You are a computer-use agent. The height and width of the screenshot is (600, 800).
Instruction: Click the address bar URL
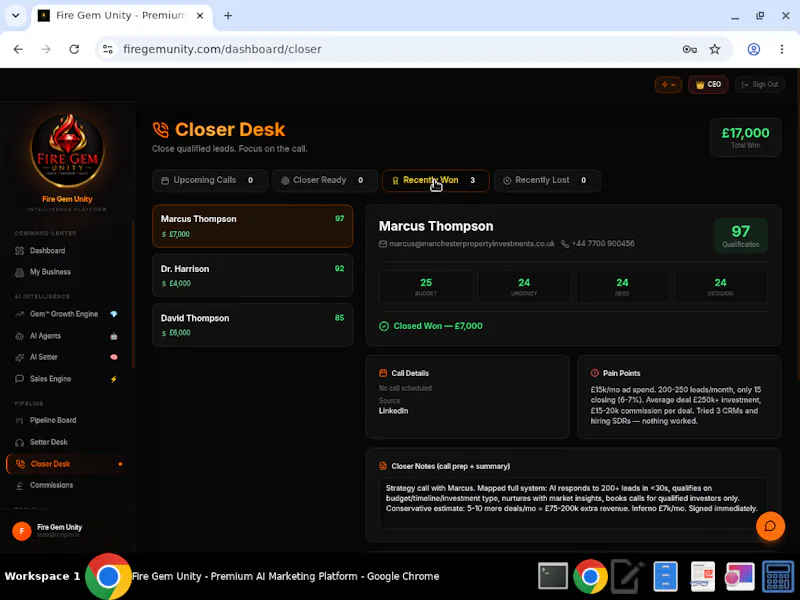tap(222, 49)
